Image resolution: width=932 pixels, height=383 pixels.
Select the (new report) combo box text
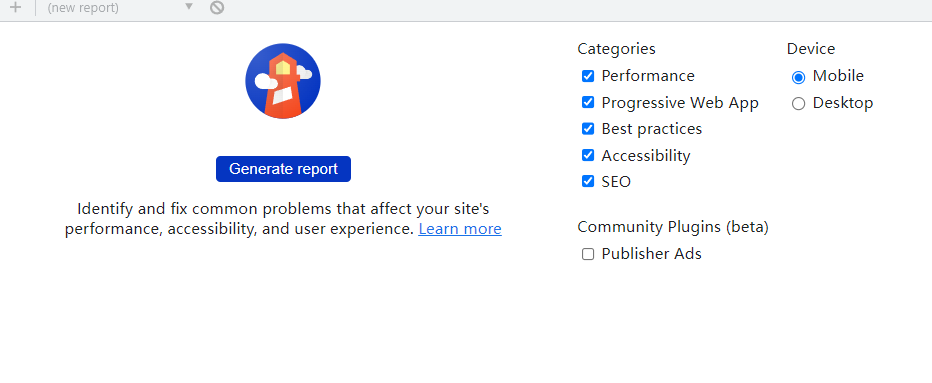pos(83,8)
